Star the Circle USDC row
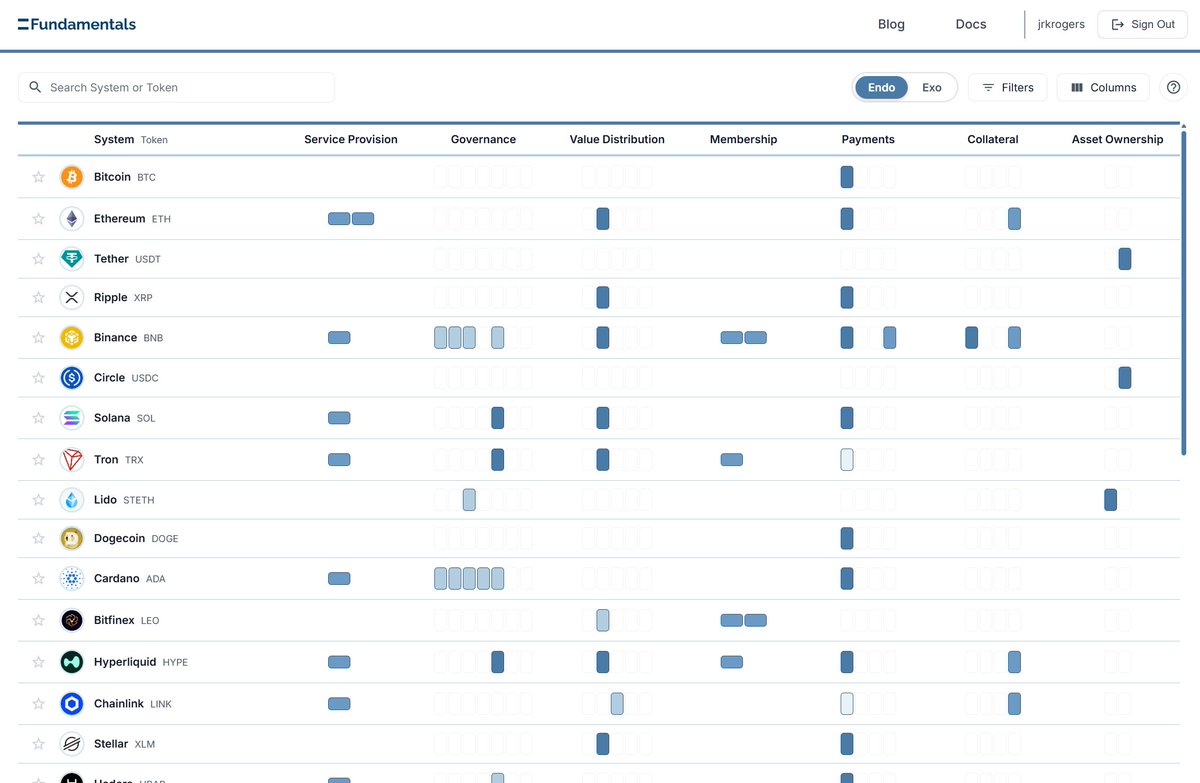This screenshot has height=783, width=1200. click(39, 378)
